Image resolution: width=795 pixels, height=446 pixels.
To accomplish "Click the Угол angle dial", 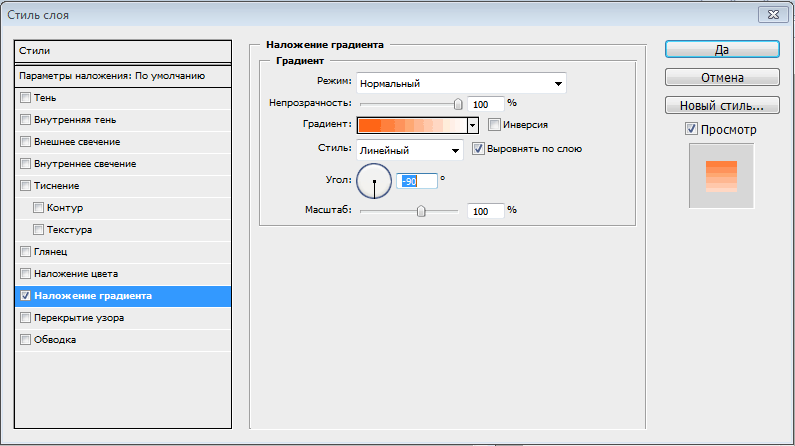I will tap(374, 181).
